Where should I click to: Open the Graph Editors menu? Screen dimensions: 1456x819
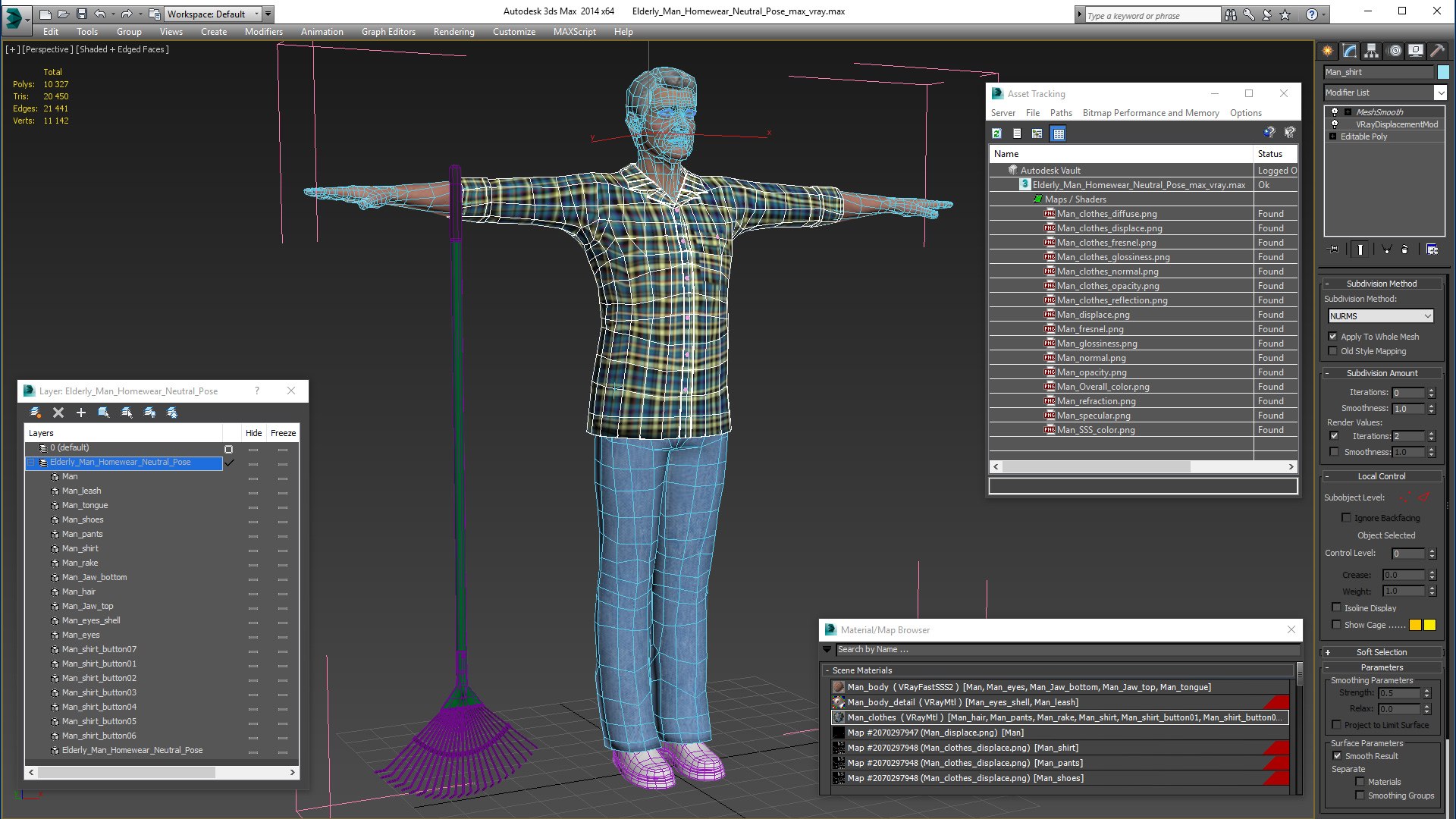(388, 32)
